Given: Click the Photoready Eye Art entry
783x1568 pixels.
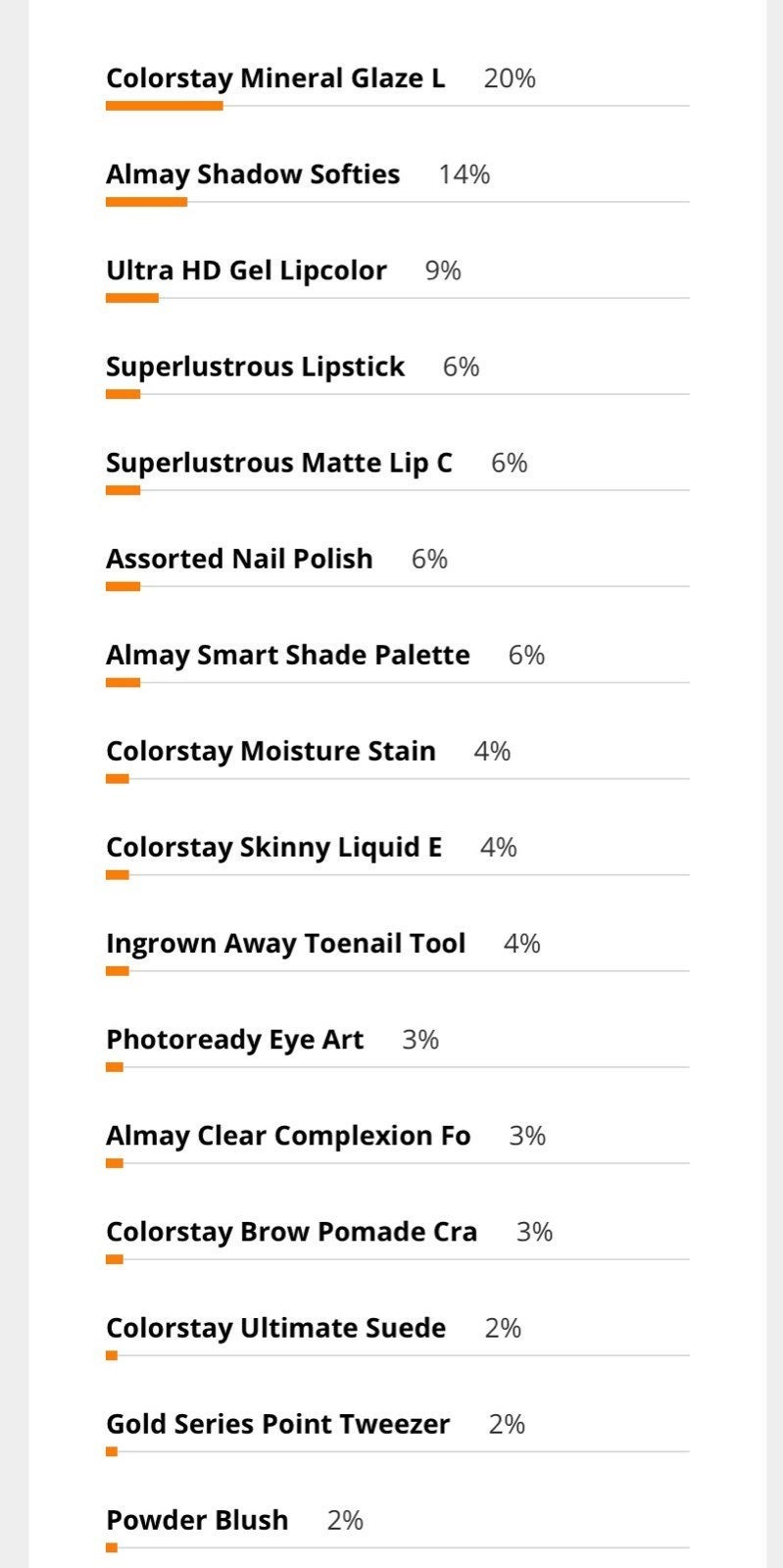Looking at the screenshot, I should click(234, 1039).
